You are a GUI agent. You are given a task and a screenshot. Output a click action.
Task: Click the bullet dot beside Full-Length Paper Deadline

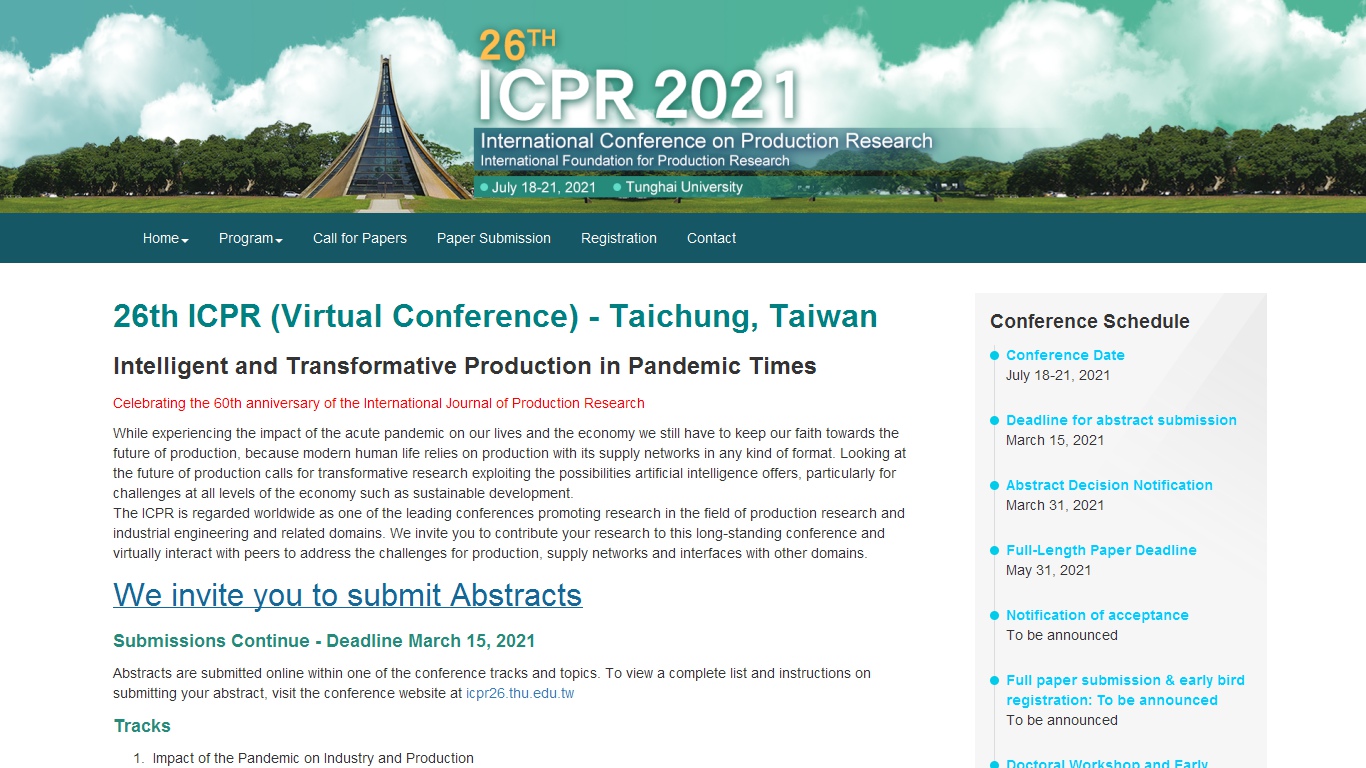(x=994, y=550)
